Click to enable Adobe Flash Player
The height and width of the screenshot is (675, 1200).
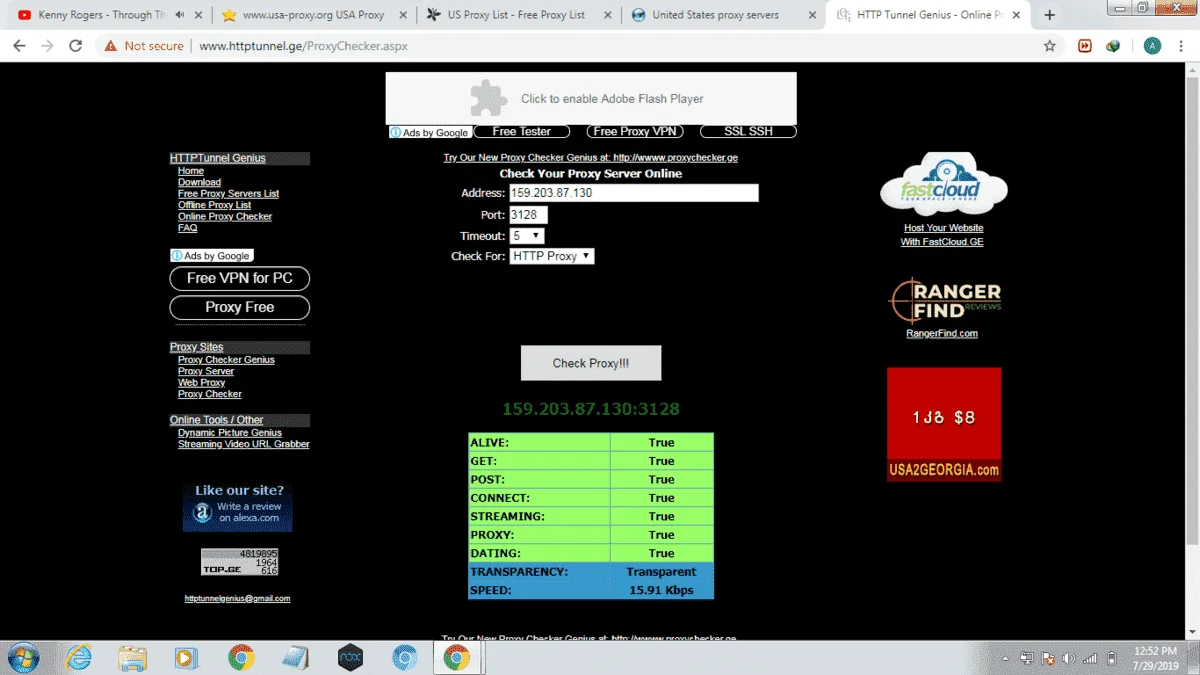click(591, 98)
